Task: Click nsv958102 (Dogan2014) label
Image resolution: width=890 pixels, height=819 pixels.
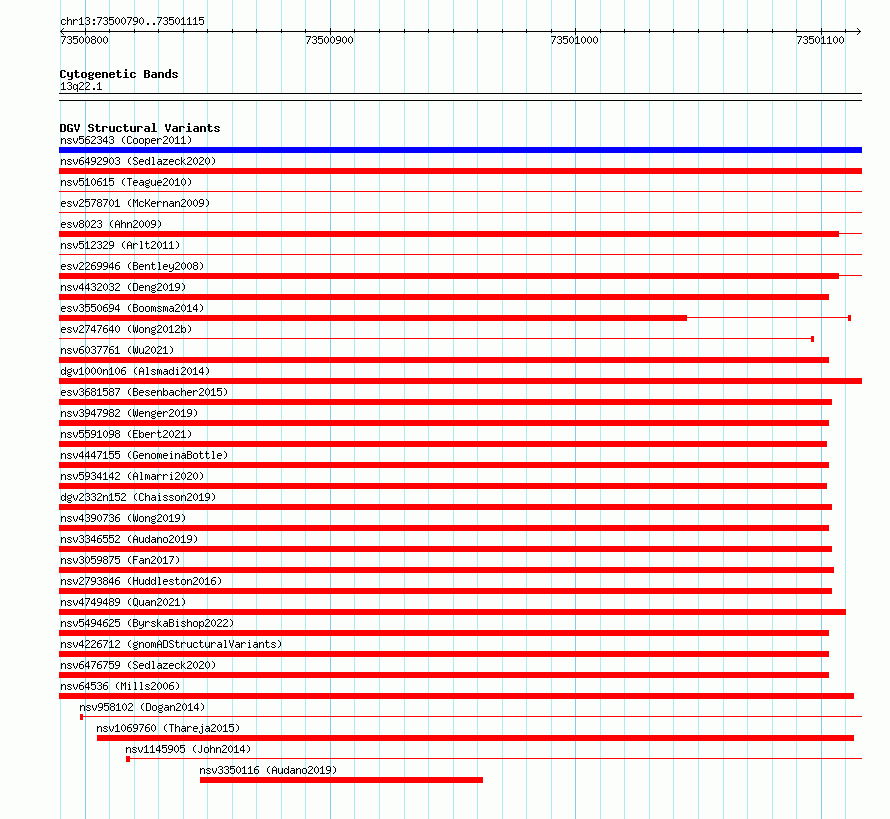Action: click(142, 707)
